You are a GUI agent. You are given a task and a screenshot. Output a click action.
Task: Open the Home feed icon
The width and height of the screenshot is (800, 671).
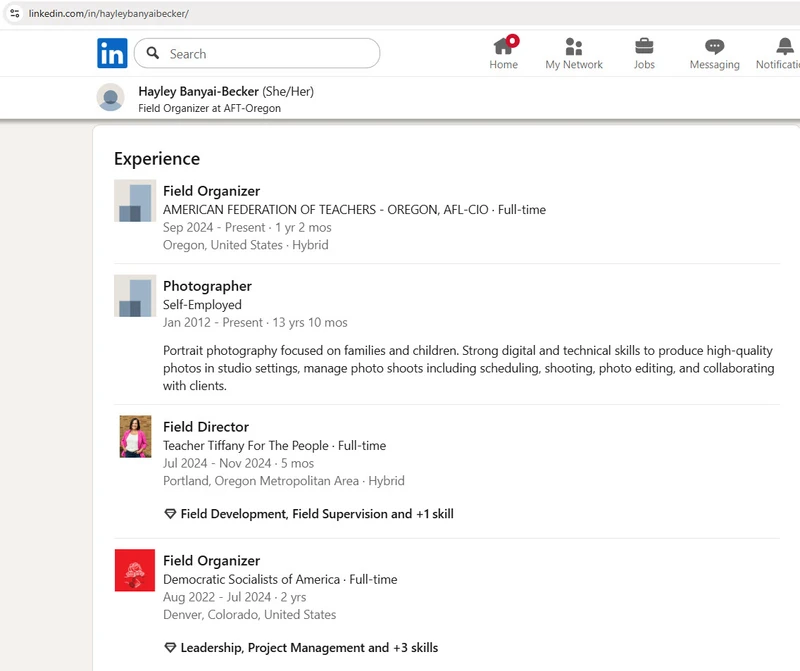[x=503, y=47]
